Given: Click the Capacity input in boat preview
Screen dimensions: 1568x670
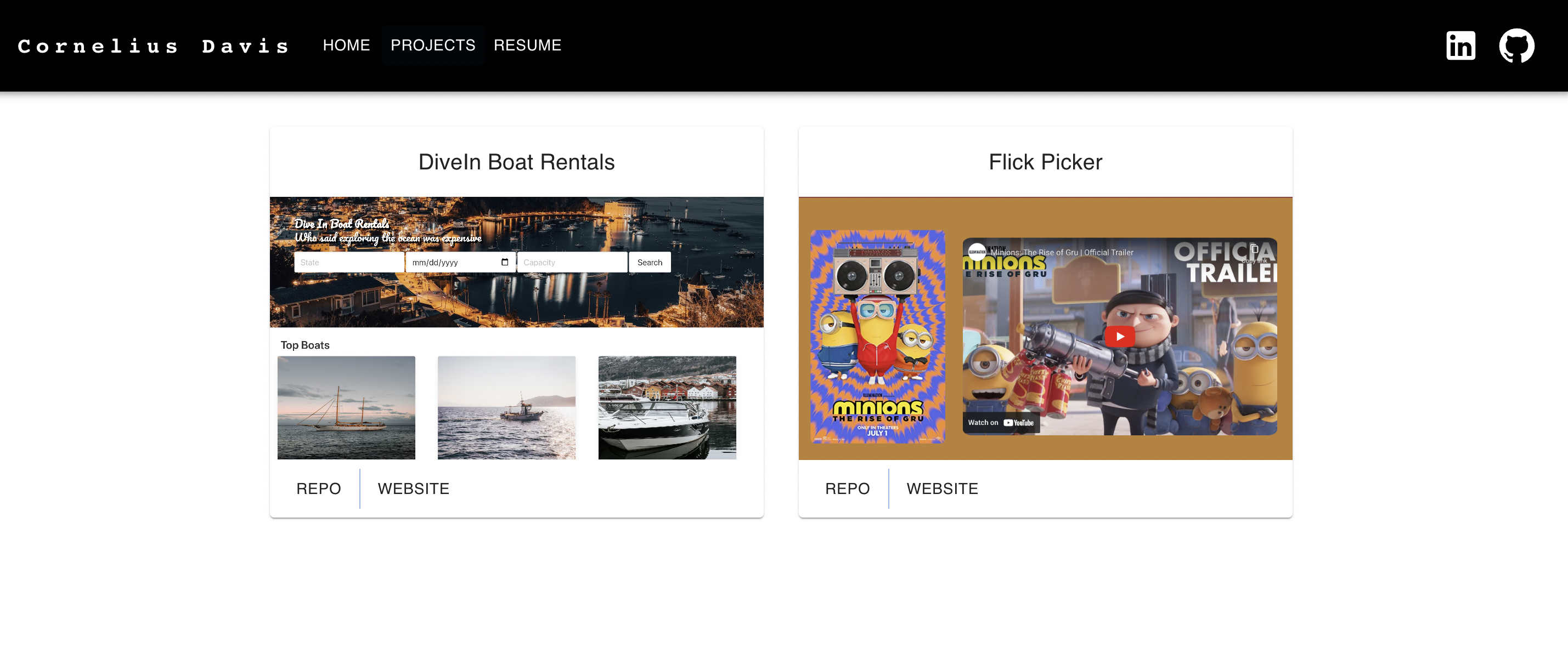Looking at the screenshot, I should click(x=572, y=262).
